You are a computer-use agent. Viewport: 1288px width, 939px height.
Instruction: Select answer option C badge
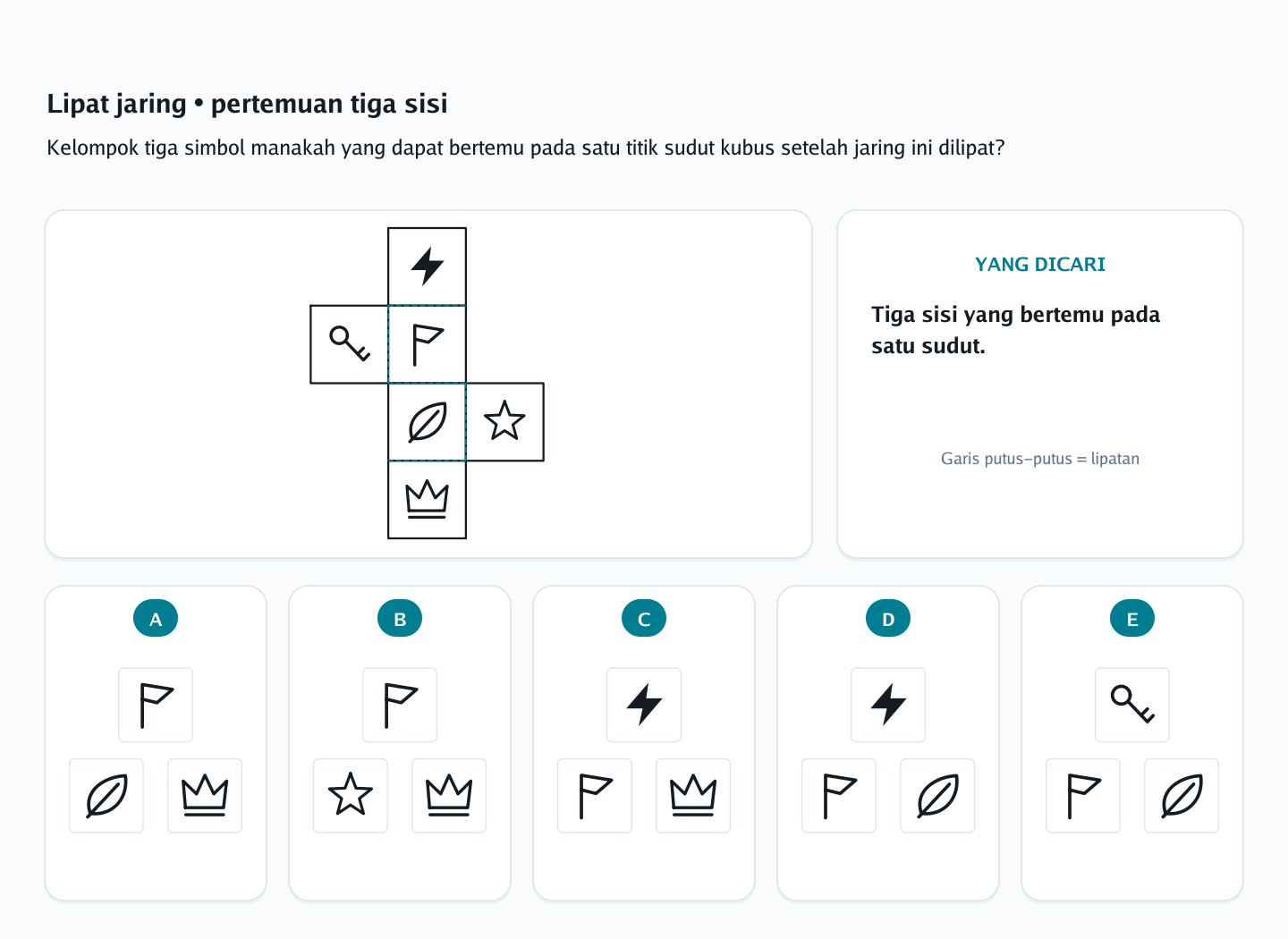644,618
